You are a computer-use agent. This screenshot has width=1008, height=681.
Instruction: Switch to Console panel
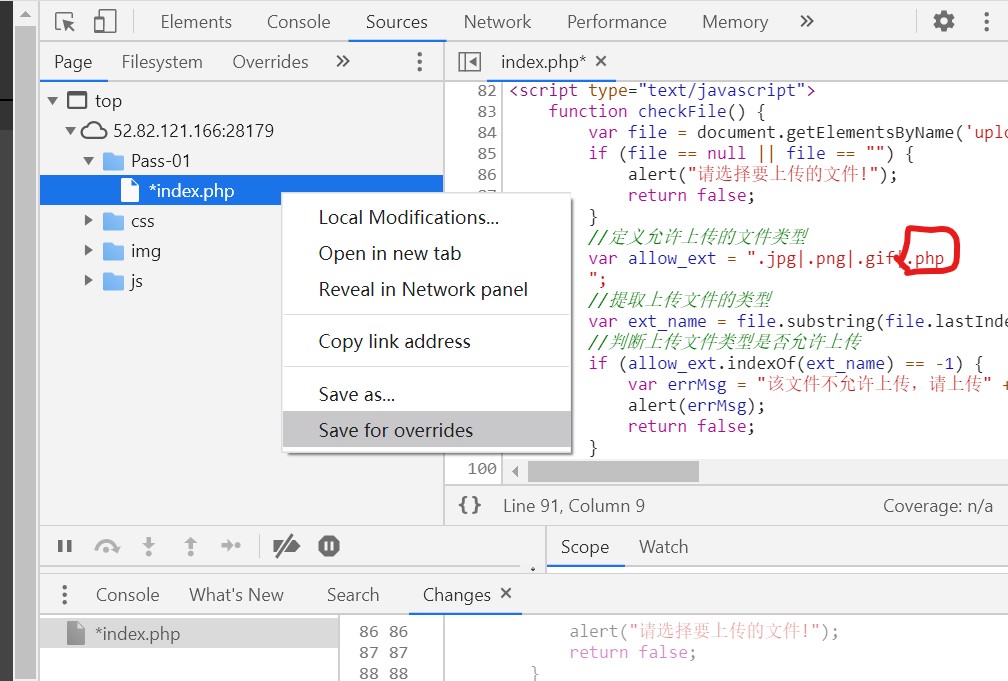pyautogui.click(x=298, y=22)
